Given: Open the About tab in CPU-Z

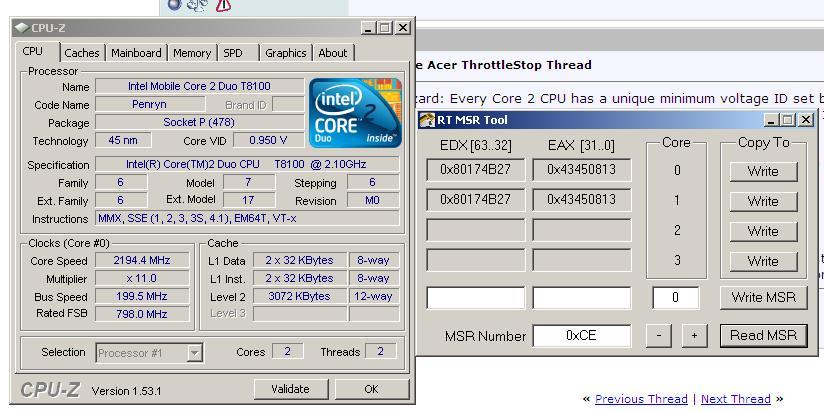Looking at the screenshot, I should (x=333, y=53).
